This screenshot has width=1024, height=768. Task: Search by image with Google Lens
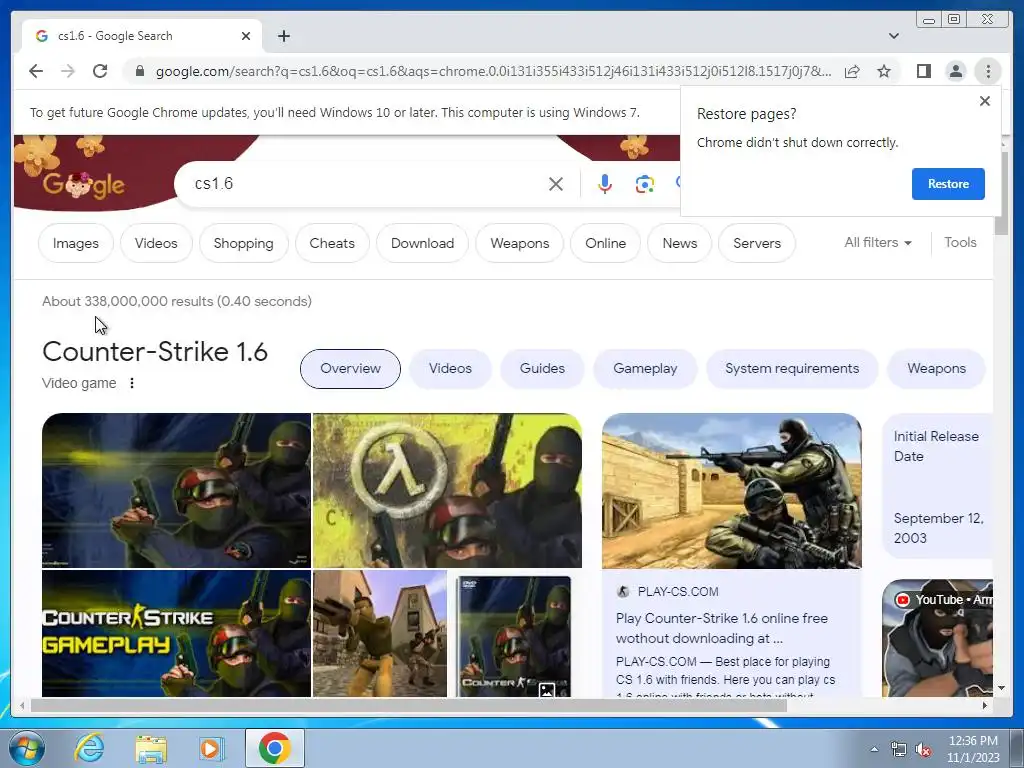tap(645, 184)
